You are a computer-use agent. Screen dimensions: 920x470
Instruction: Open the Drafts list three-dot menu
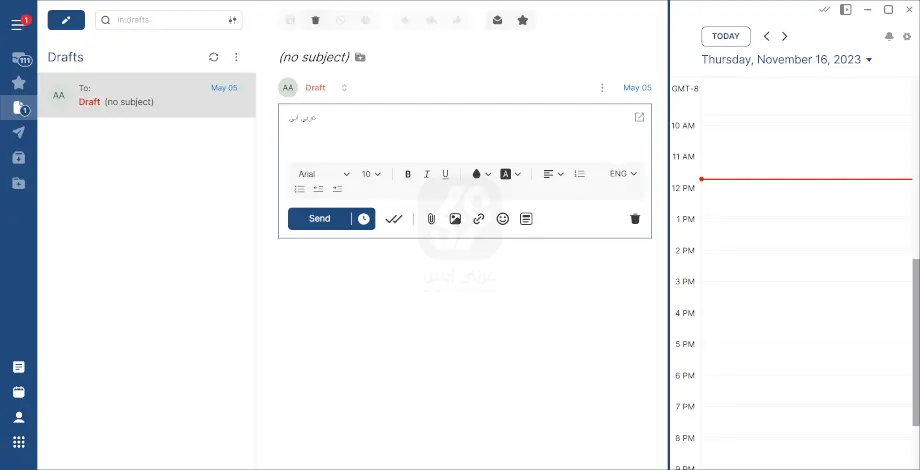pyautogui.click(x=236, y=57)
